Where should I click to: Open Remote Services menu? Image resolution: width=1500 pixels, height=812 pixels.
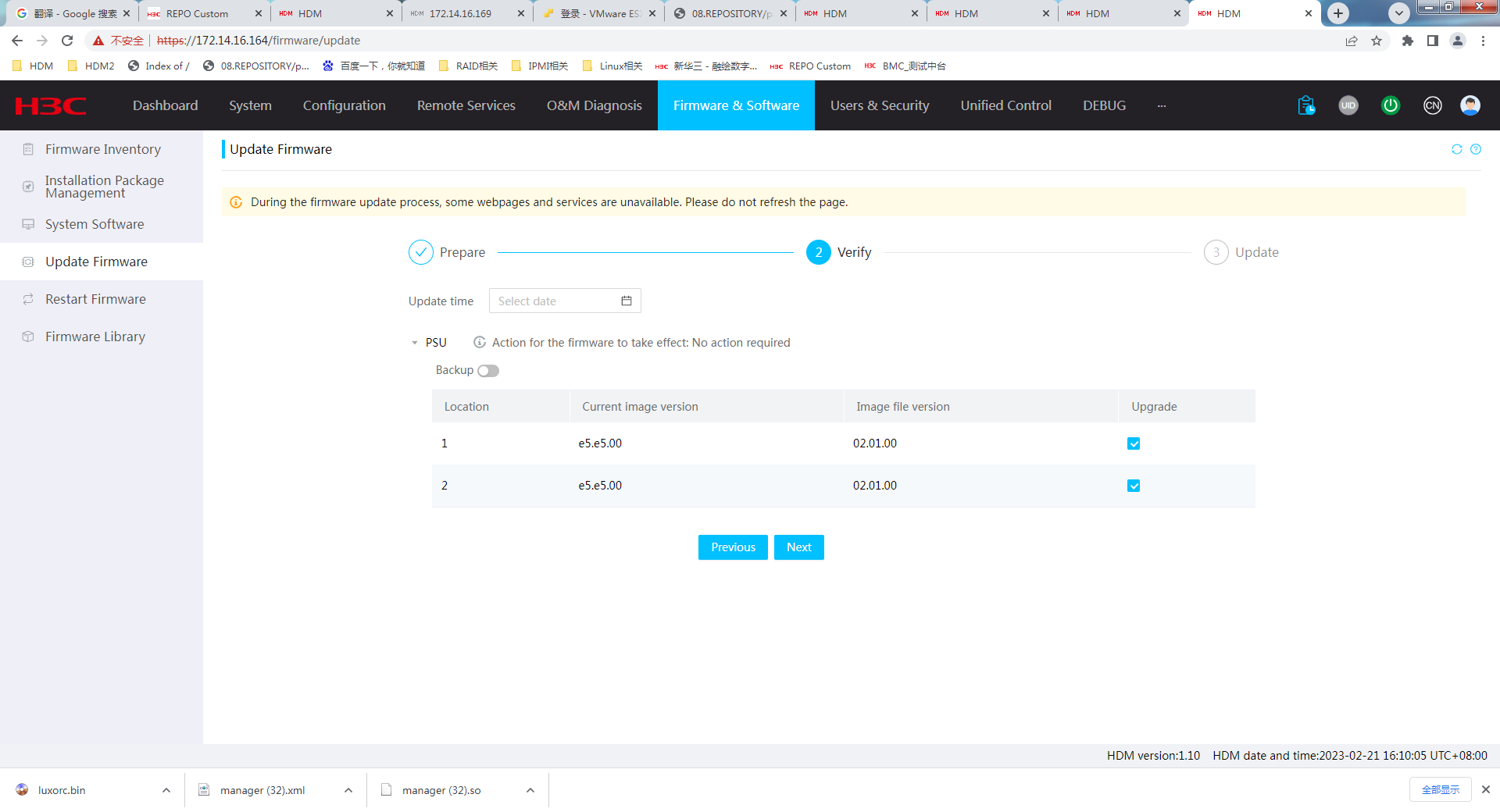pyautogui.click(x=466, y=105)
